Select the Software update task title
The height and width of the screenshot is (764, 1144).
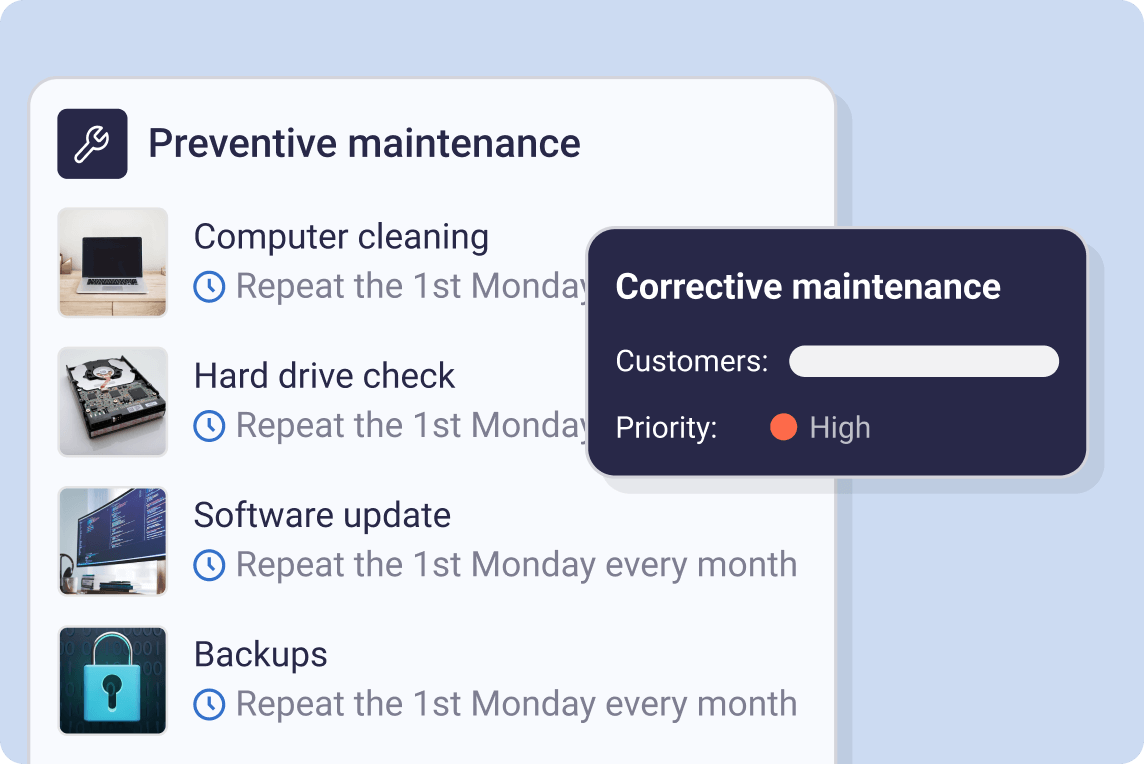click(x=322, y=515)
